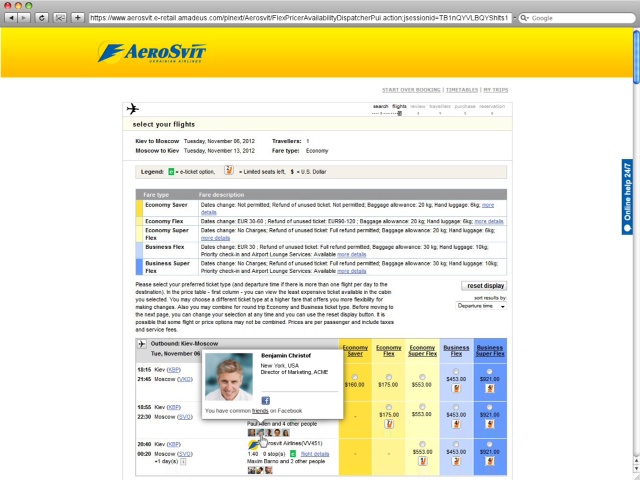Select $453.00 Business Flex for the 18:15 flight
Screen dimensions: 640x480
click(x=456, y=371)
